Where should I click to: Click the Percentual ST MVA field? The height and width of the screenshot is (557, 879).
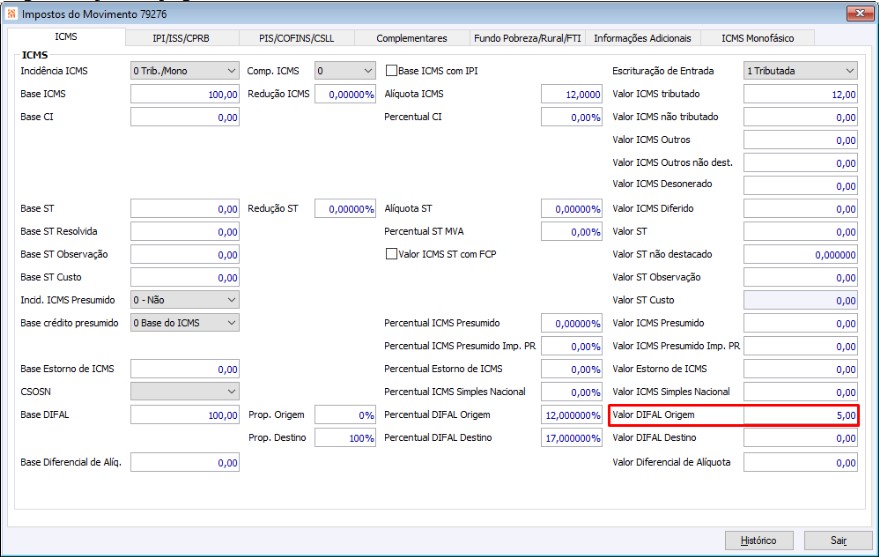572,231
